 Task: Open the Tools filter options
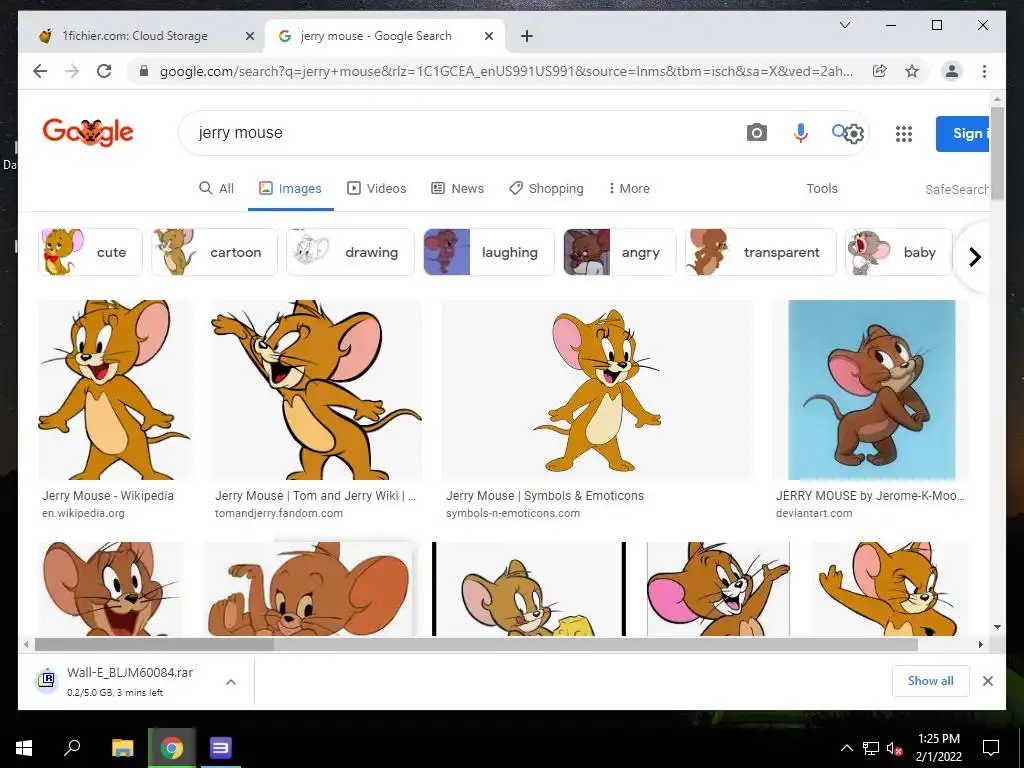click(x=822, y=189)
